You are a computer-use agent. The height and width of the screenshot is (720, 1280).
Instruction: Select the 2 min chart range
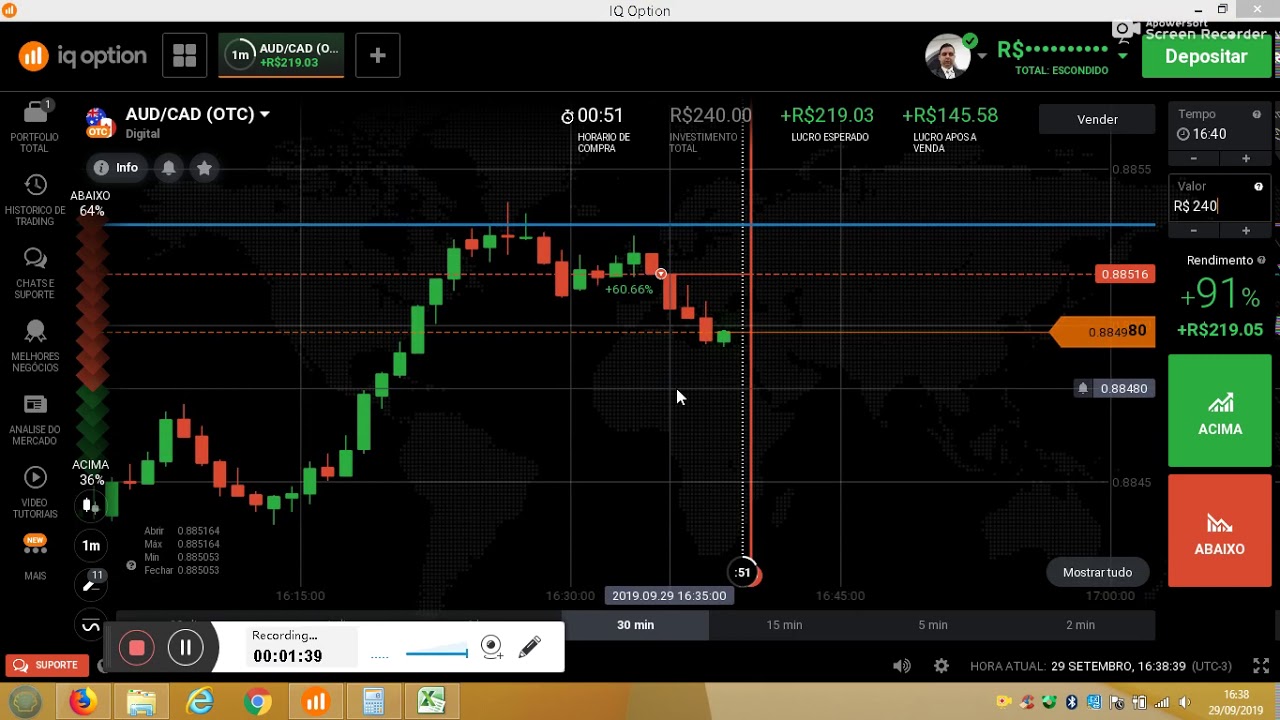pyautogui.click(x=1080, y=625)
